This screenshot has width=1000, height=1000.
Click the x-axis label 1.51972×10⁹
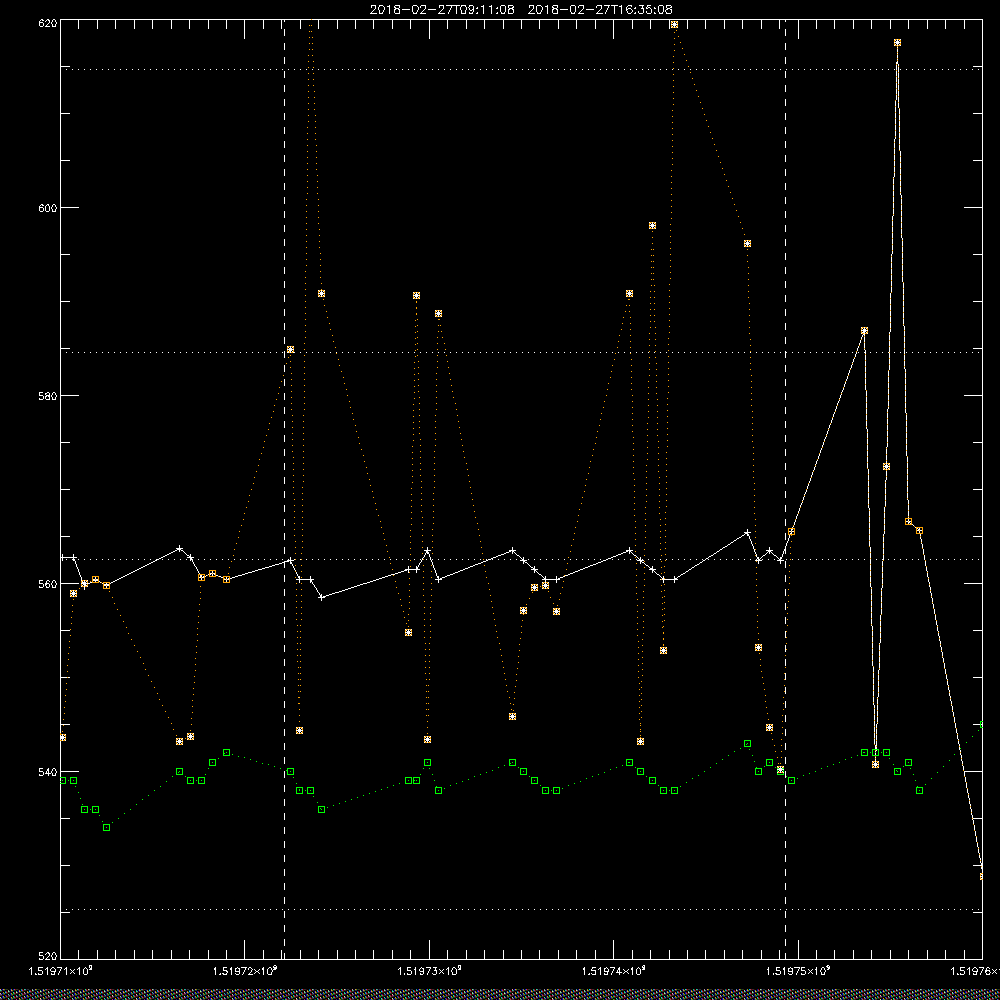click(x=245, y=971)
